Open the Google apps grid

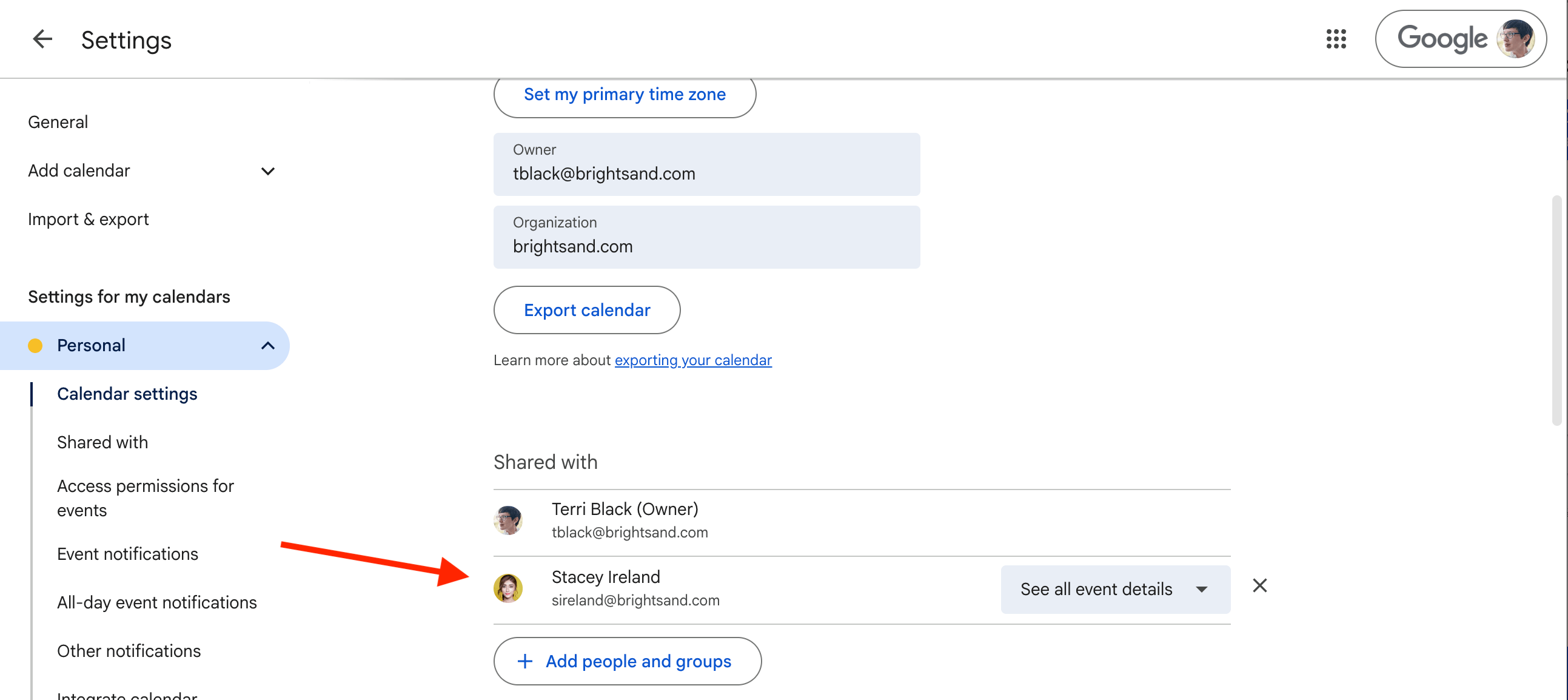(1336, 39)
